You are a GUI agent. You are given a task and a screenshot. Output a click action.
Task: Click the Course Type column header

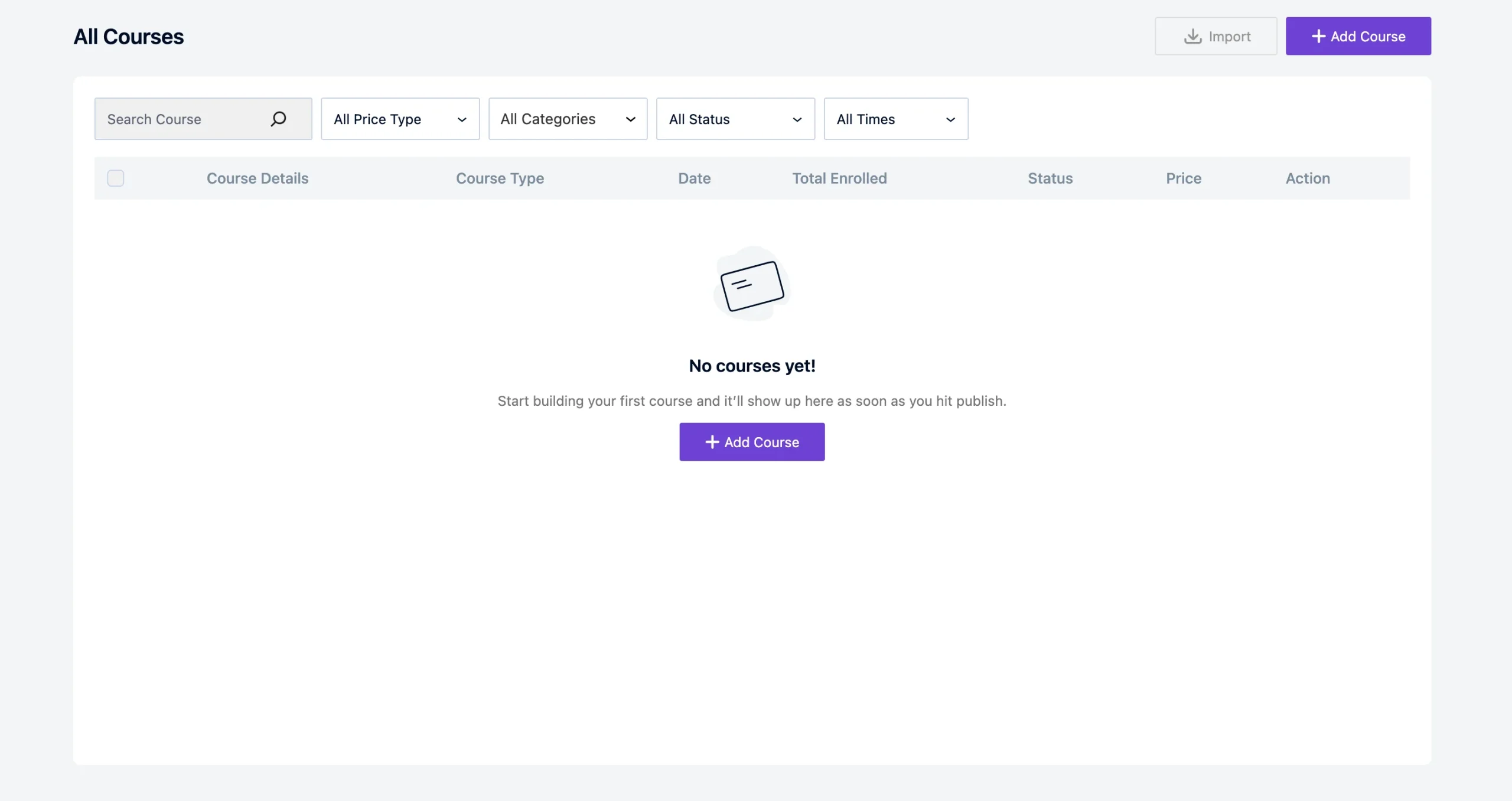499,178
